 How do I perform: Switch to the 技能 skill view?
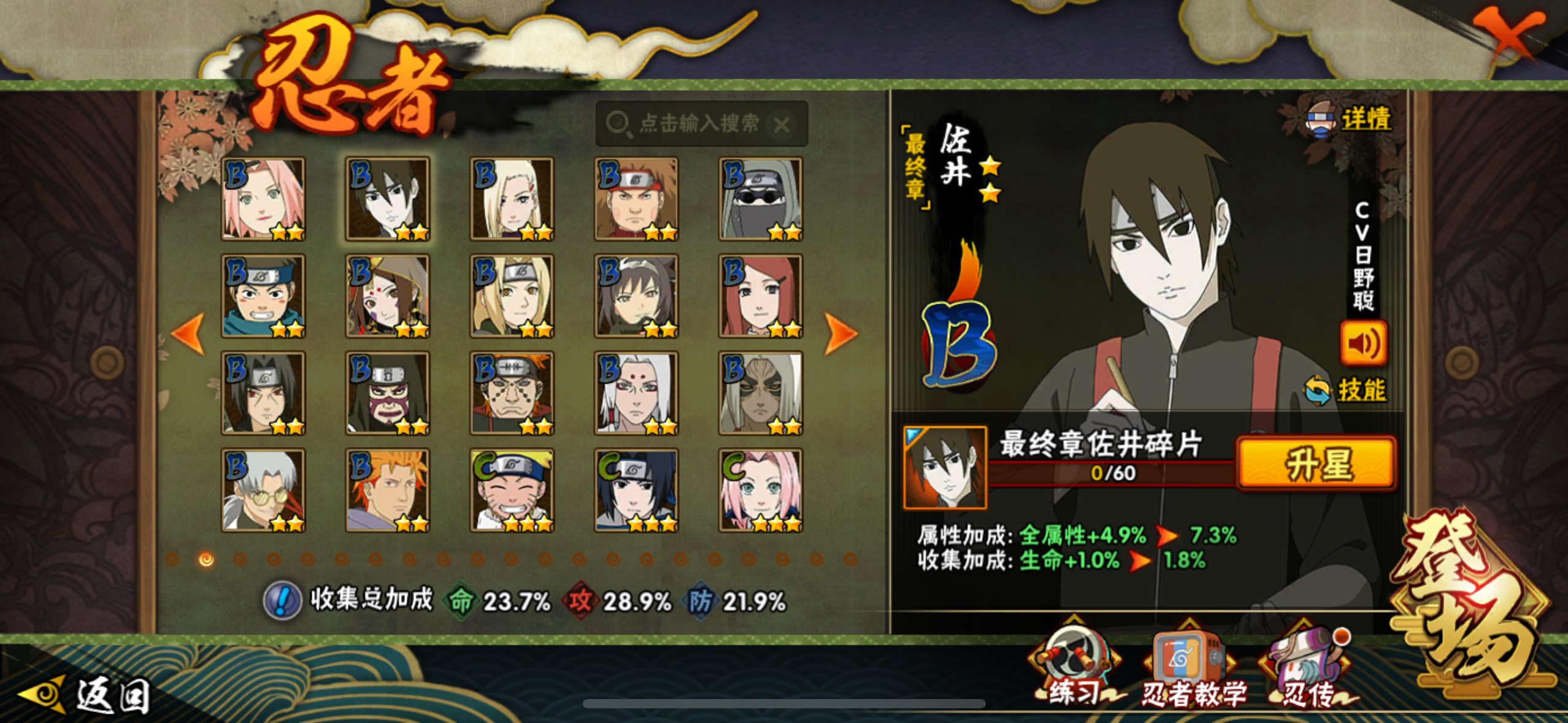pyautogui.click(x=1347, y=390)
